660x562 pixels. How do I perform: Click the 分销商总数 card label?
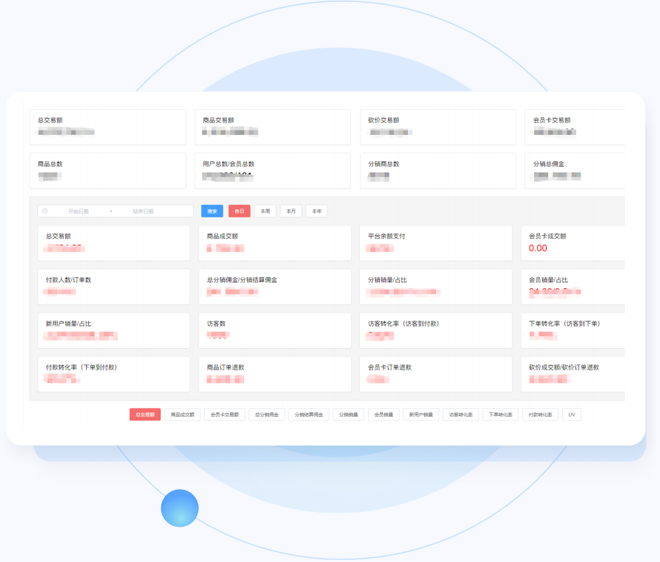(383, 164)
